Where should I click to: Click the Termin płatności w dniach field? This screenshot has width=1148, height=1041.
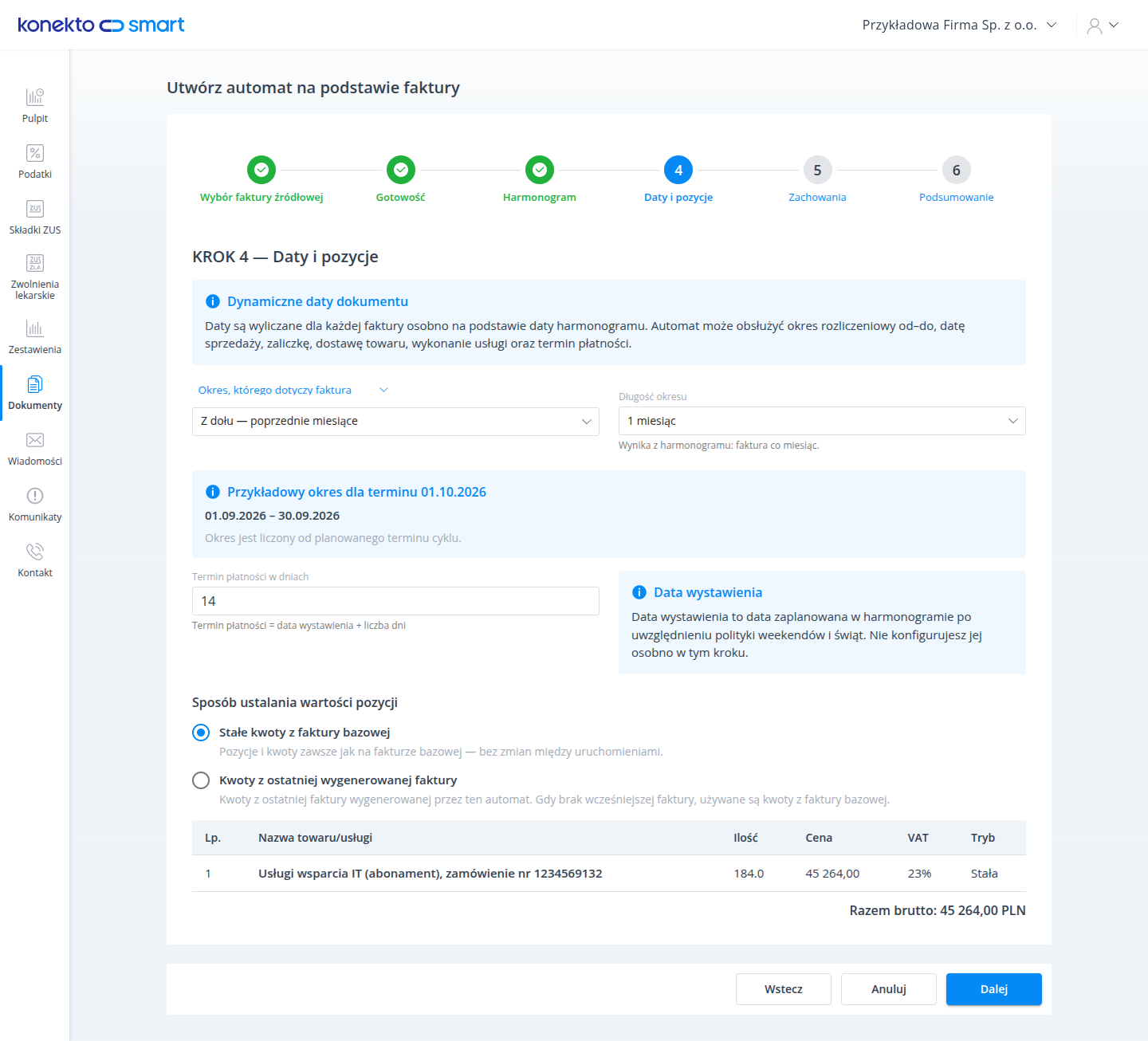(x=395, y=601)
